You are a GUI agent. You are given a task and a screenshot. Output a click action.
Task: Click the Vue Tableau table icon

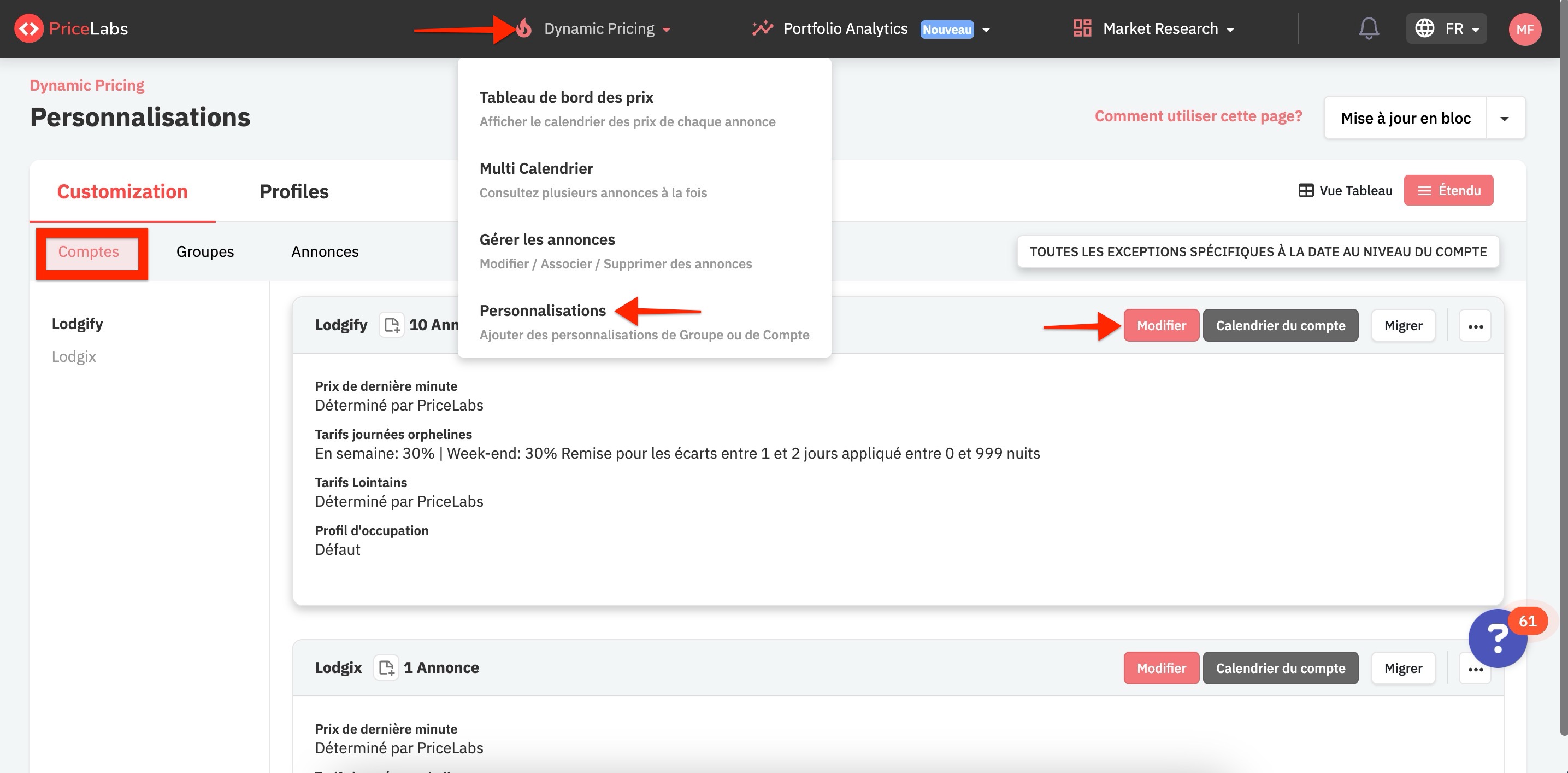1306,191
